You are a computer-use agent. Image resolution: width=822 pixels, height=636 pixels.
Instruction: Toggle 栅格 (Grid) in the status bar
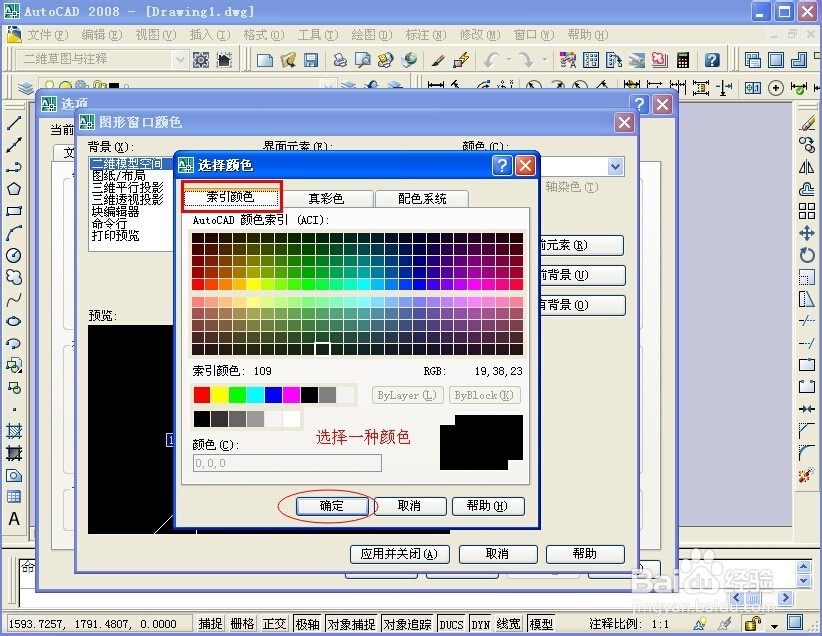point(243,624)
